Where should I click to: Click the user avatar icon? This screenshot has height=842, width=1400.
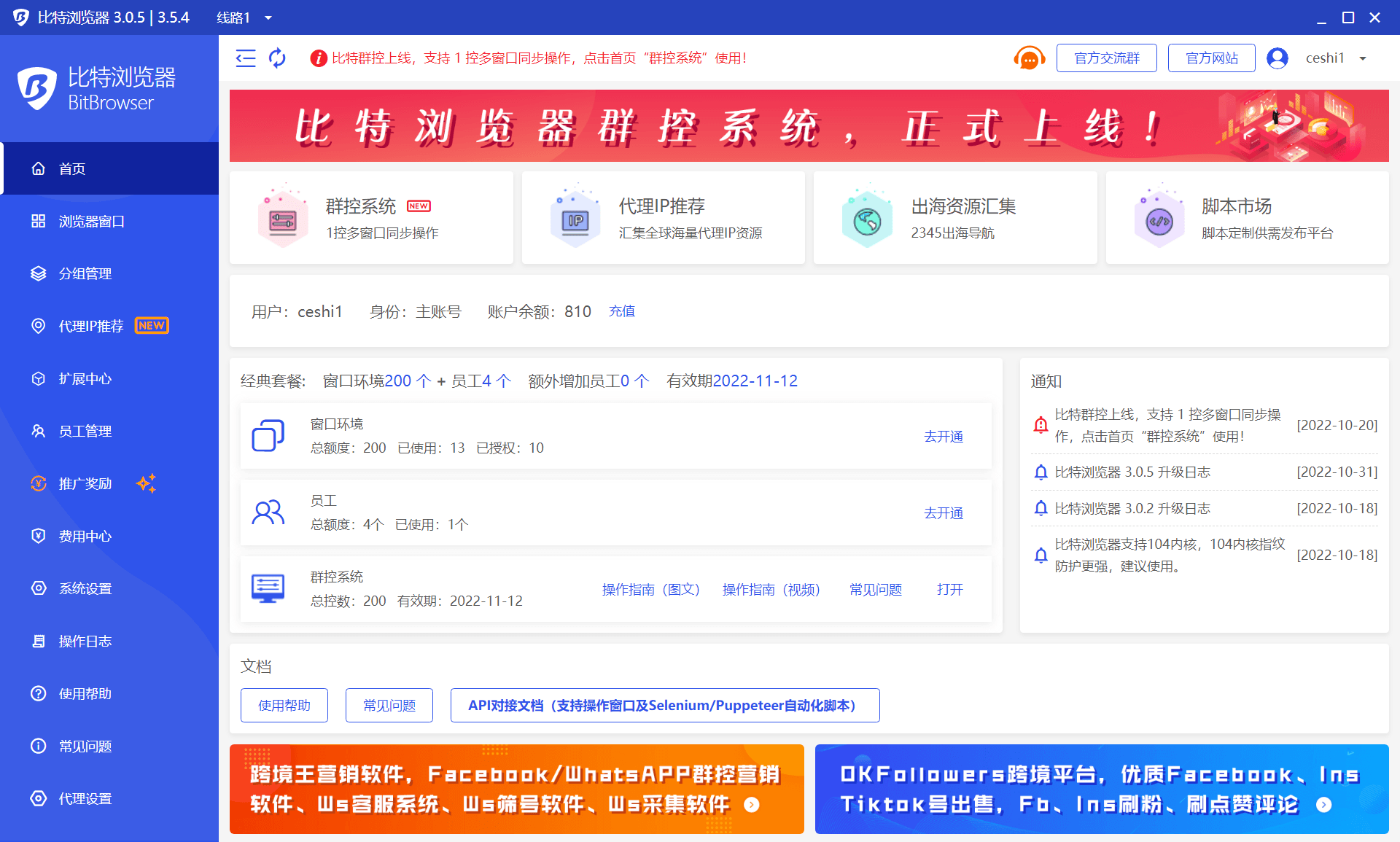1277,58
